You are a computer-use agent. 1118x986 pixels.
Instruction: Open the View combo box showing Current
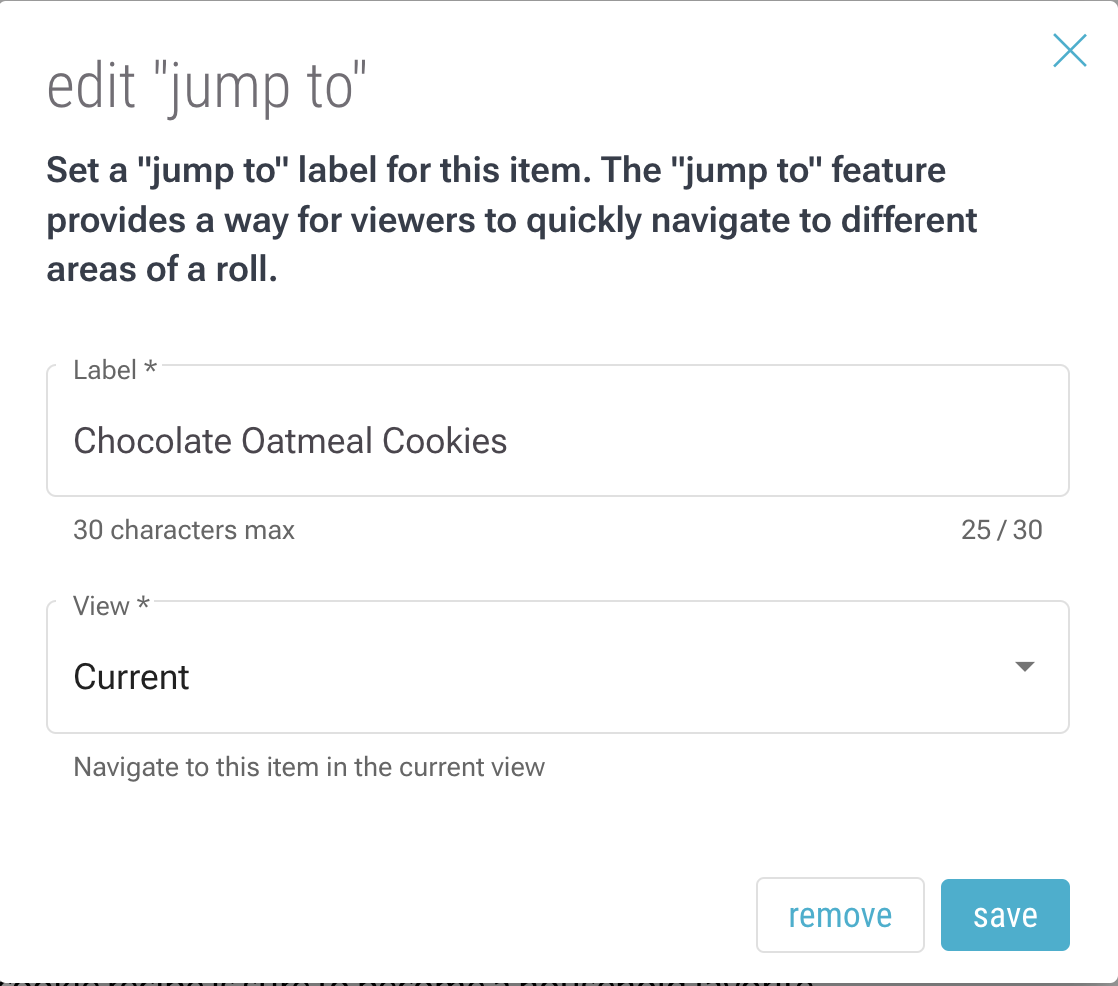(x=557, y=667)
